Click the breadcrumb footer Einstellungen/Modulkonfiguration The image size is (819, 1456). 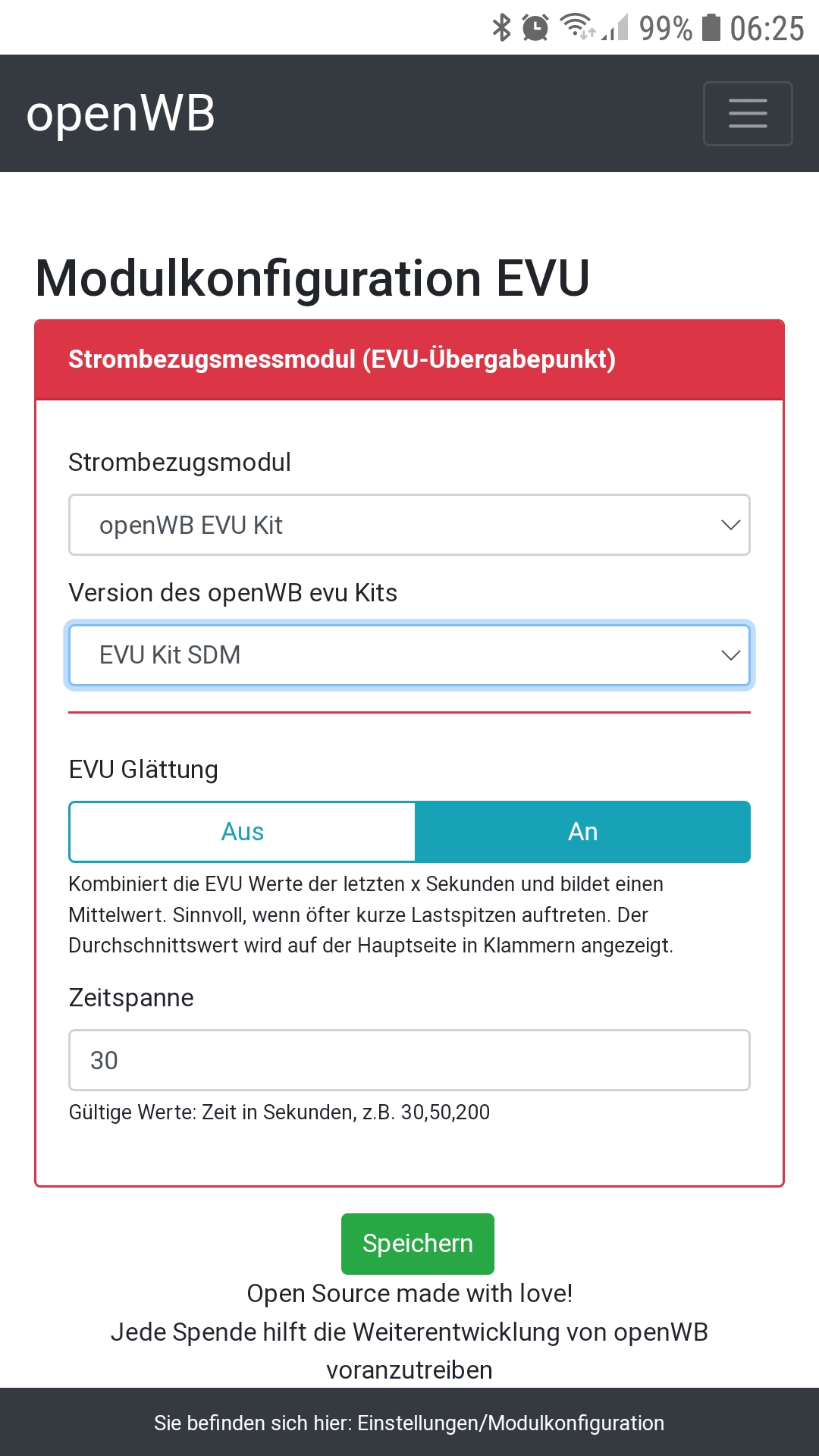click(409, 1423)
